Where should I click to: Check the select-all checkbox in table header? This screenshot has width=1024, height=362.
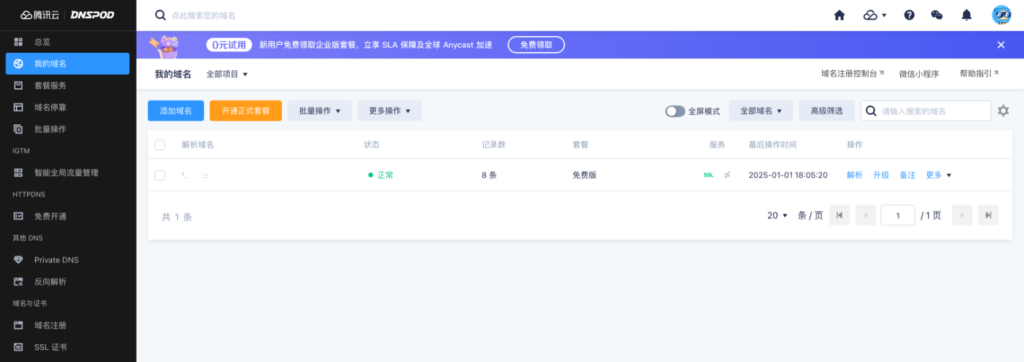(160, 144)
